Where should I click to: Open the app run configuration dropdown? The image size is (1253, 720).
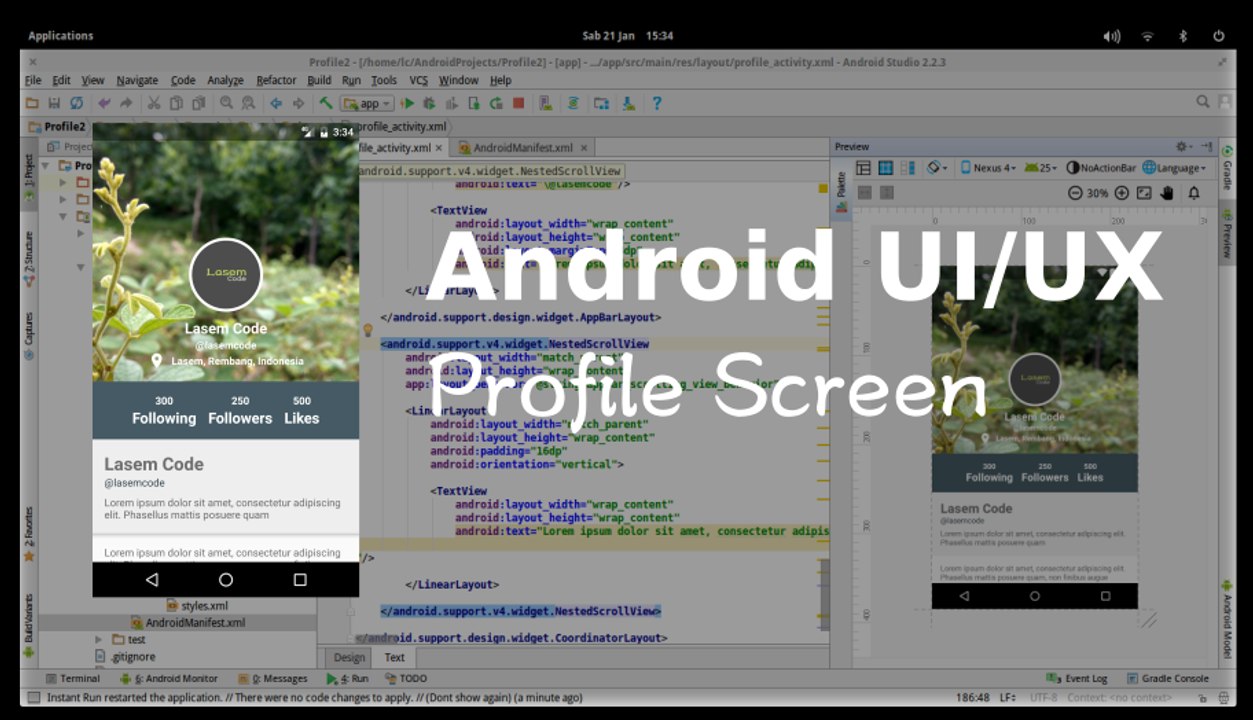click(x=367, y=103)
